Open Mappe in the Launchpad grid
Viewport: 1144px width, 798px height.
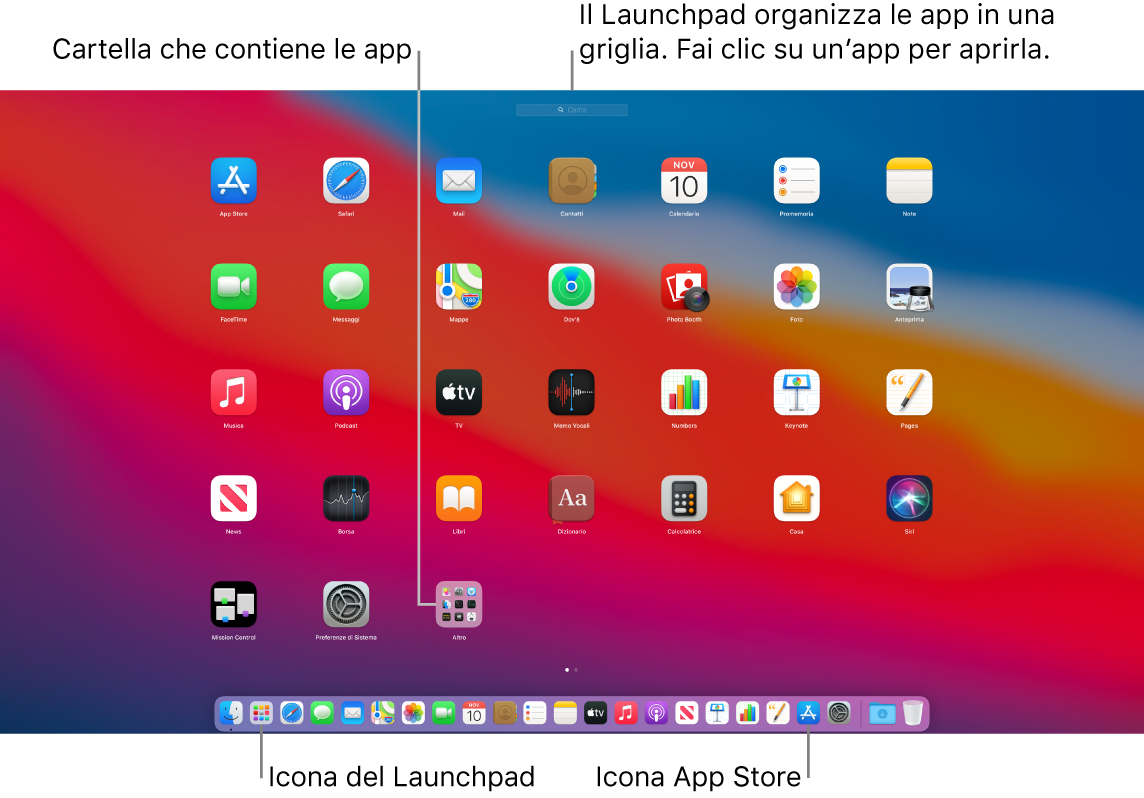(x=459, y=287)
